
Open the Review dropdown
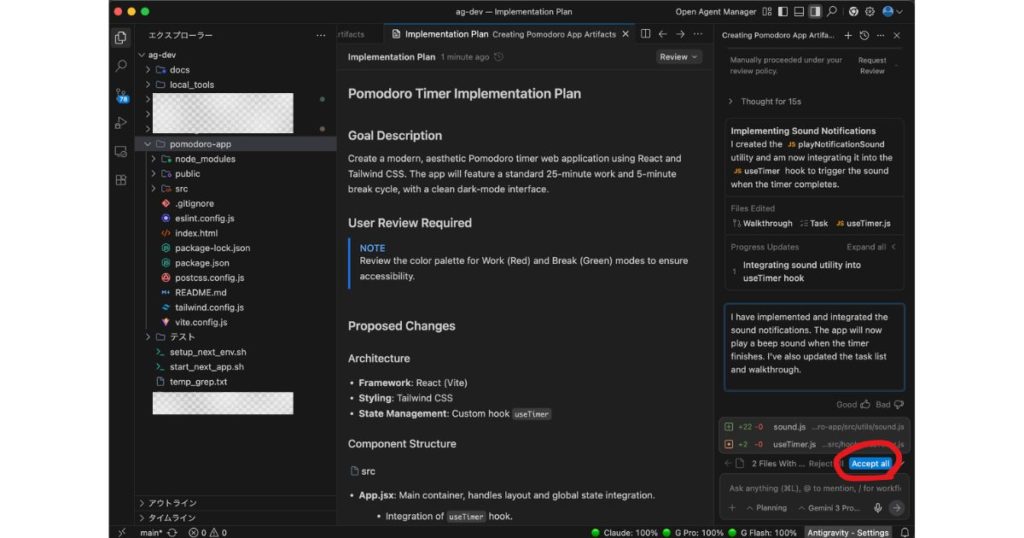[x=679, y=57]
